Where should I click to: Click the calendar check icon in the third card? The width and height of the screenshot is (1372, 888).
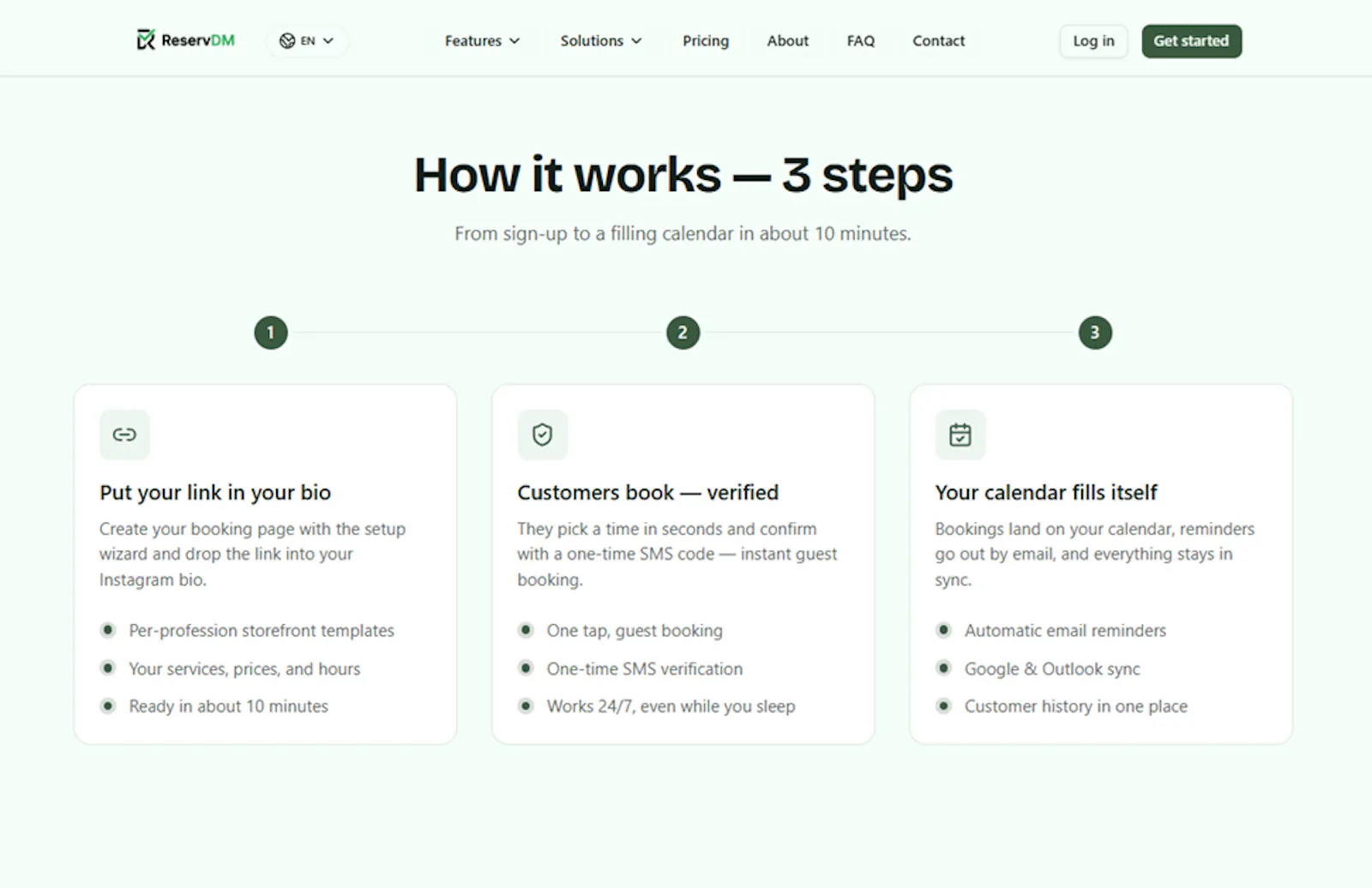pyautogui.click(x=960, y=435)
